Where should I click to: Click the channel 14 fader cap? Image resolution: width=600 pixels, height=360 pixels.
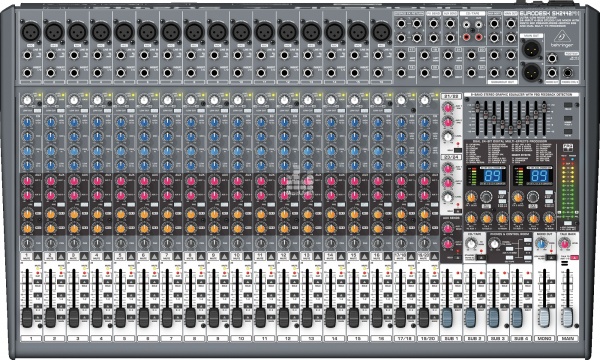(331, 318)
